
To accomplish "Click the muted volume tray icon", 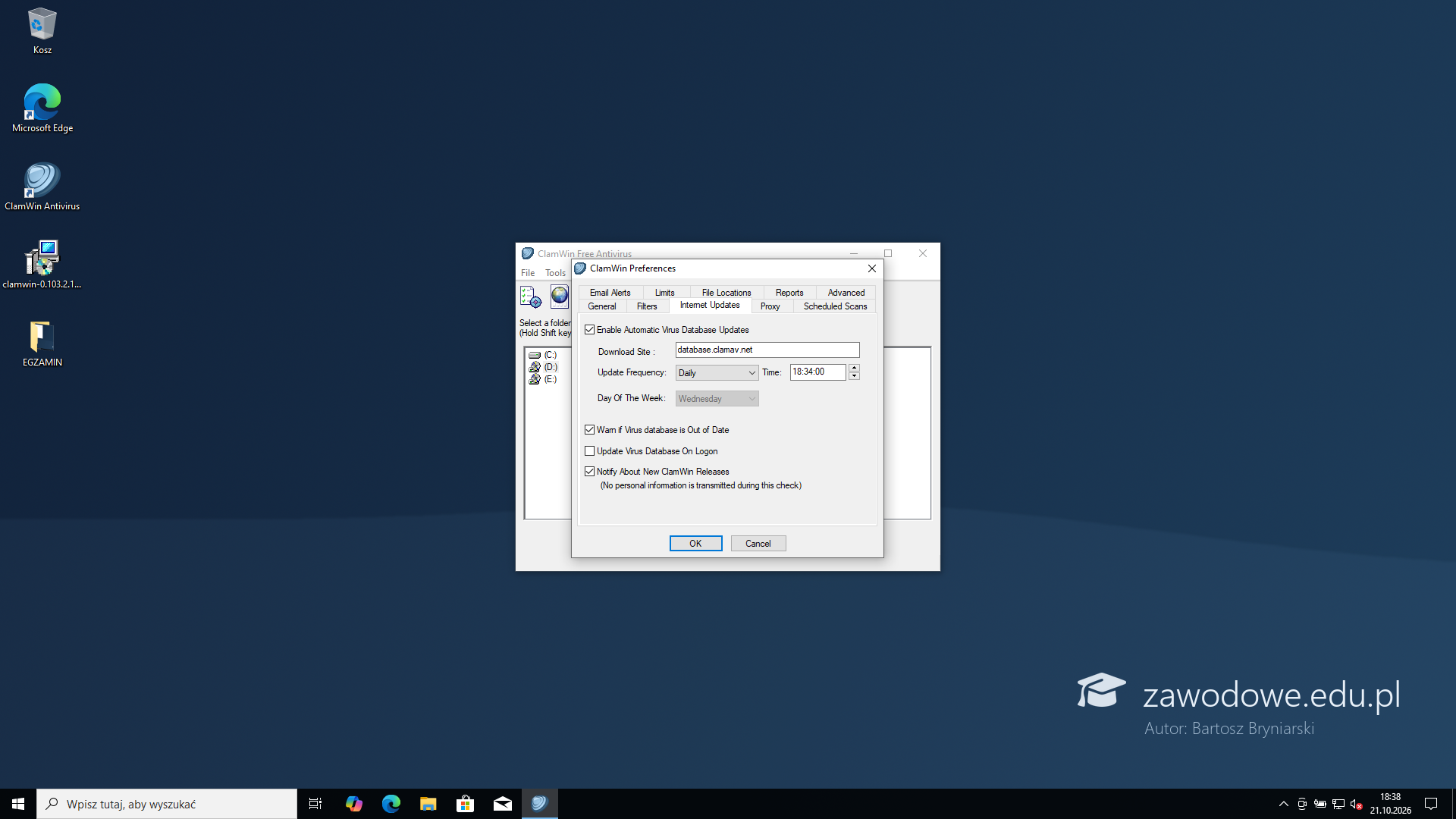I will (1357, 804).
